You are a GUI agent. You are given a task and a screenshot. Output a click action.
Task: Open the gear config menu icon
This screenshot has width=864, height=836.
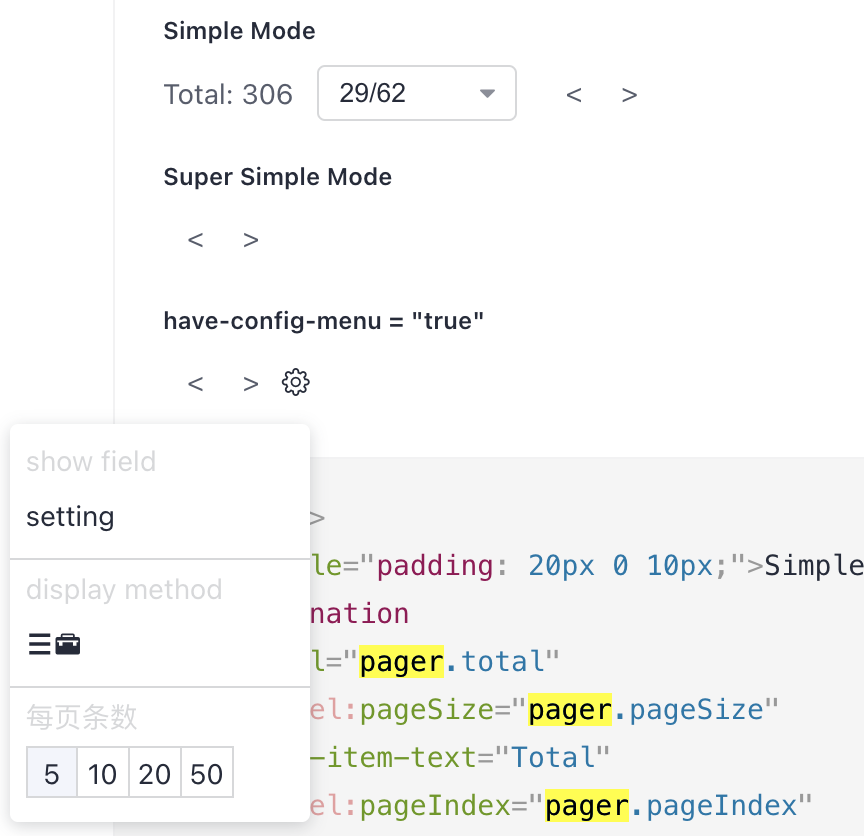click(296, 382)
